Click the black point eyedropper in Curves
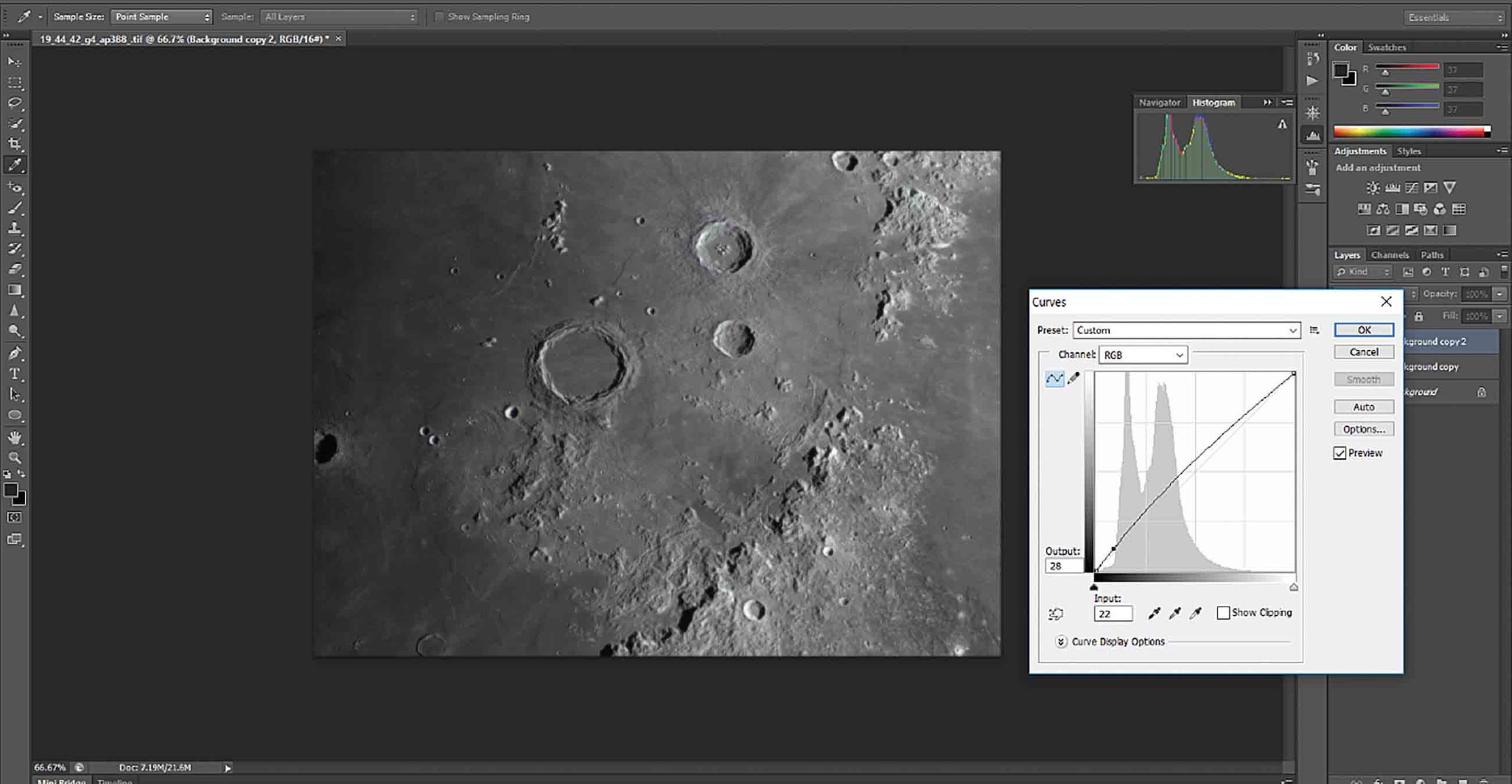This screenshot has height=784, width=1512. [x=1154, y=613]
